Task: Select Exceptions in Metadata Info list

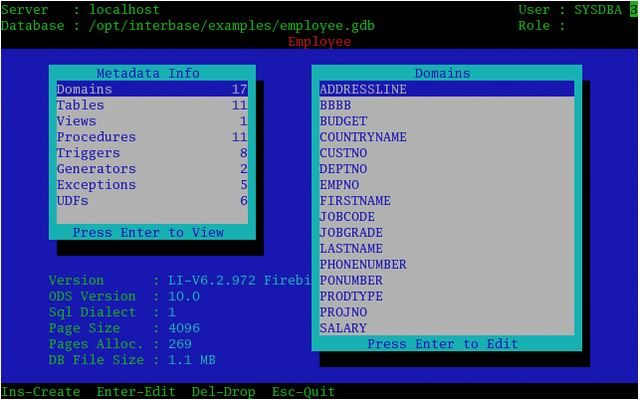Action: pyautogui.click(x=152, y=184)
